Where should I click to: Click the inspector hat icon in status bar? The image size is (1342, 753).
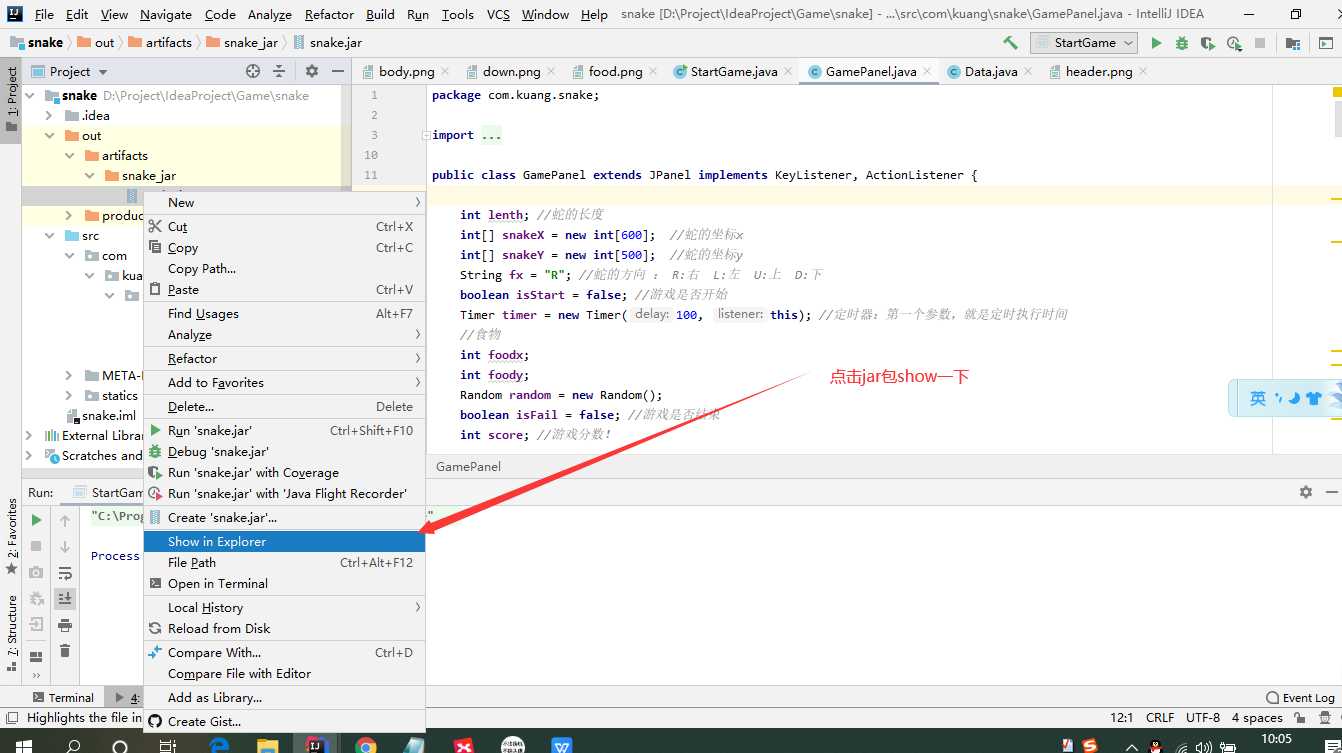click(x=1325, y=718)
